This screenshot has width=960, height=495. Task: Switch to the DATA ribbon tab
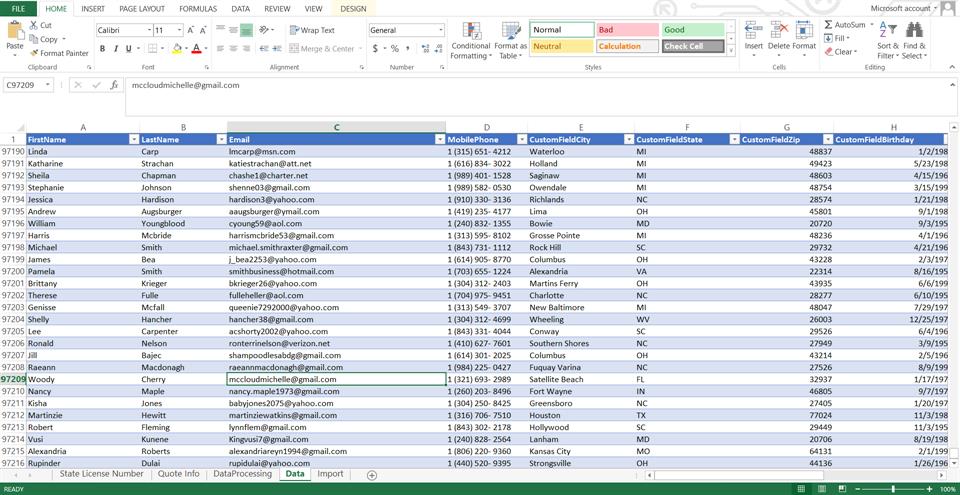(240, 9)
